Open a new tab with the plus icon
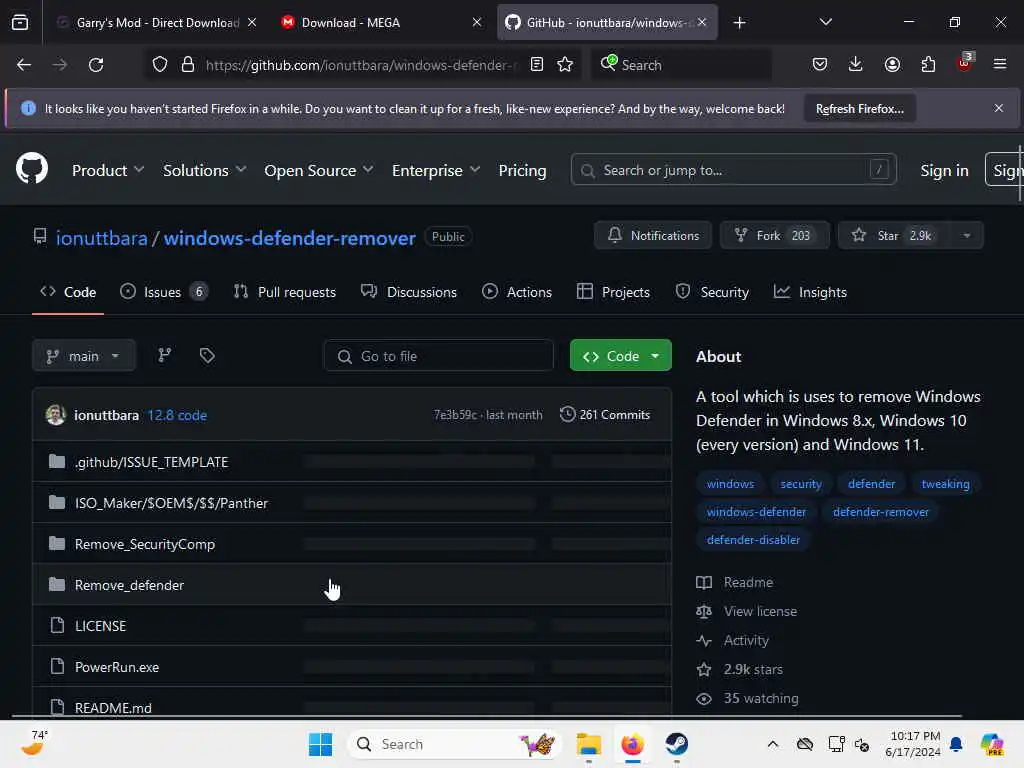Screen dimensions: 1024x768 (739, 23)
